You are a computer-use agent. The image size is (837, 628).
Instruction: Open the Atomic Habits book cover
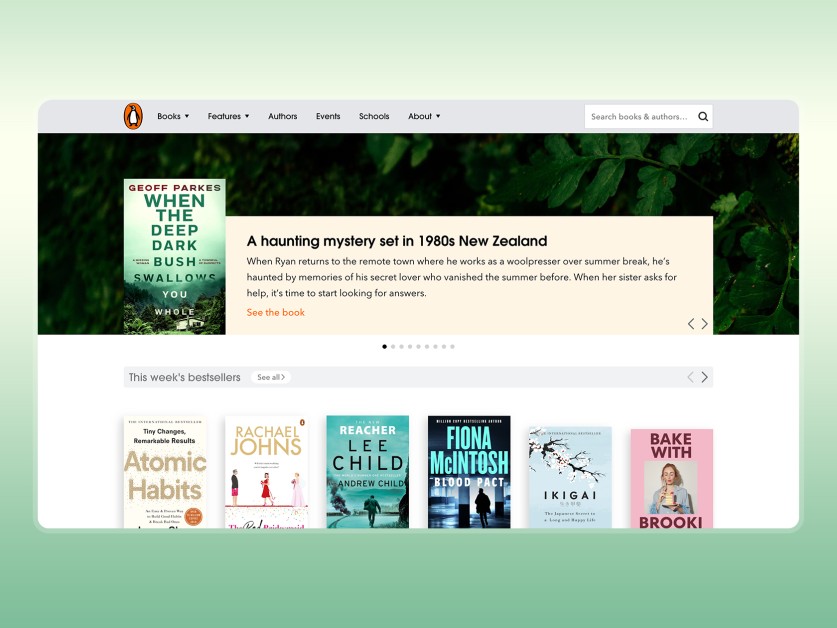(165, 472)
